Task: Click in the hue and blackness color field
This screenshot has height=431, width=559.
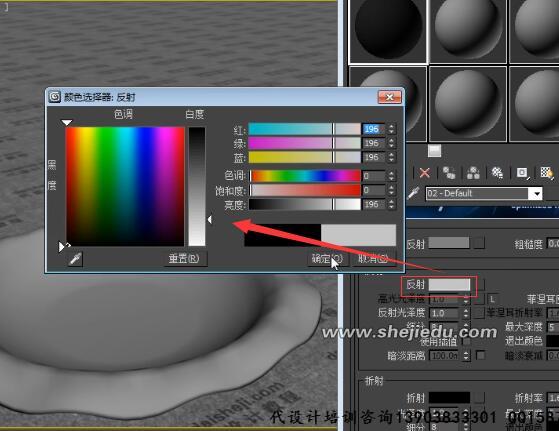Action: (x=125, y=186)
